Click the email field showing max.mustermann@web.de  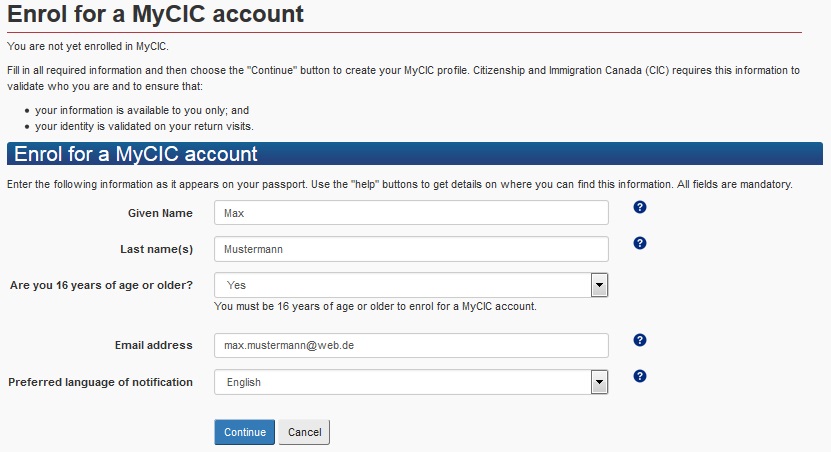tap(411, 345)
